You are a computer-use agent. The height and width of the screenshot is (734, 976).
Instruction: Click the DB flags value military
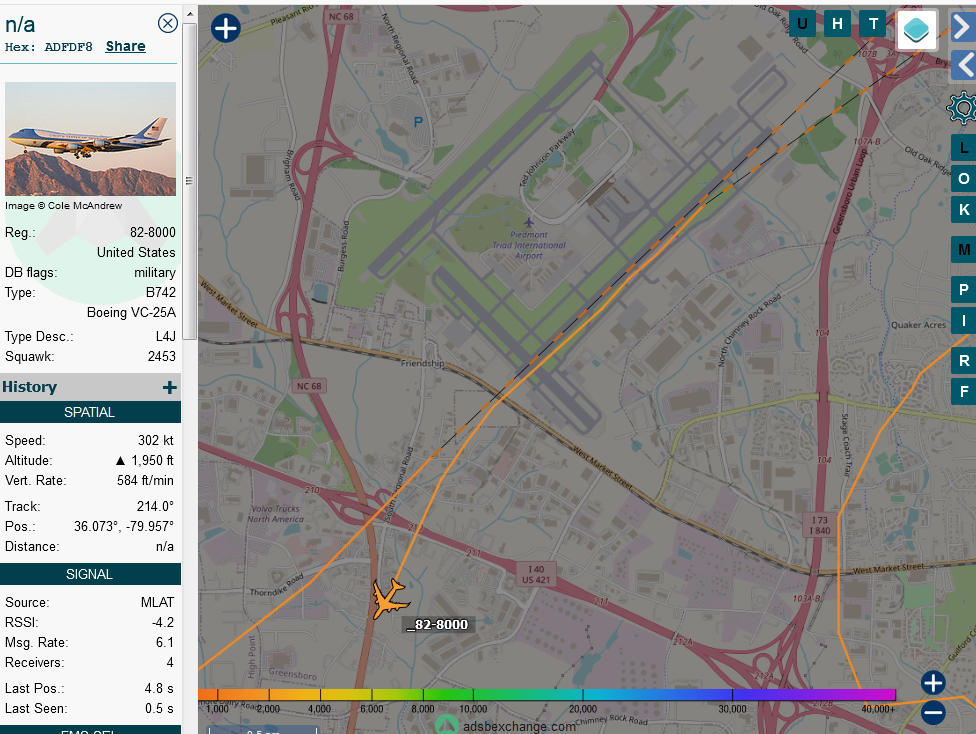tap(155, 273)
